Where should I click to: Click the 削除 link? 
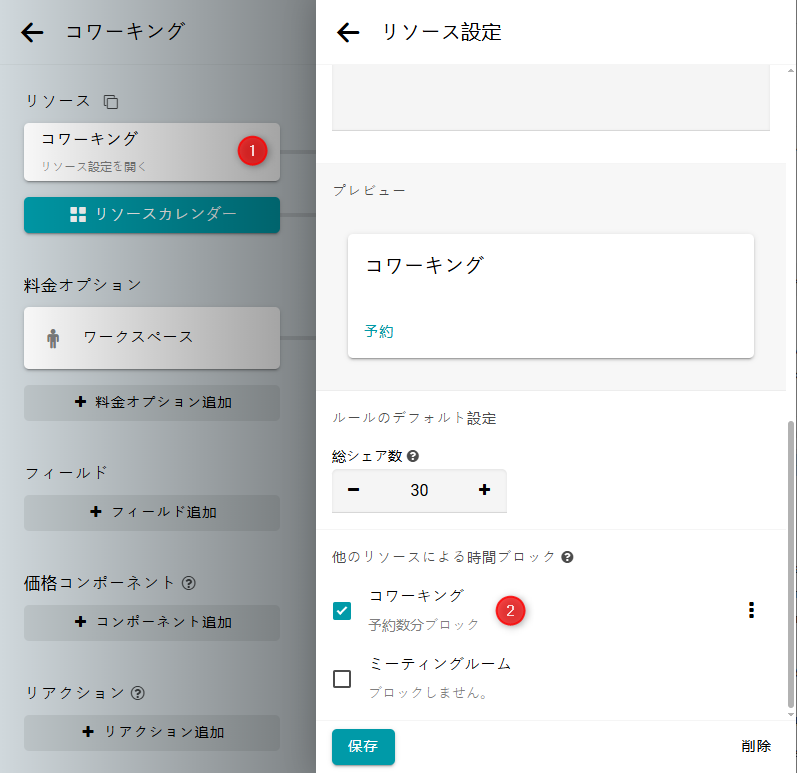pyautogui.click(x=756, y=746)
